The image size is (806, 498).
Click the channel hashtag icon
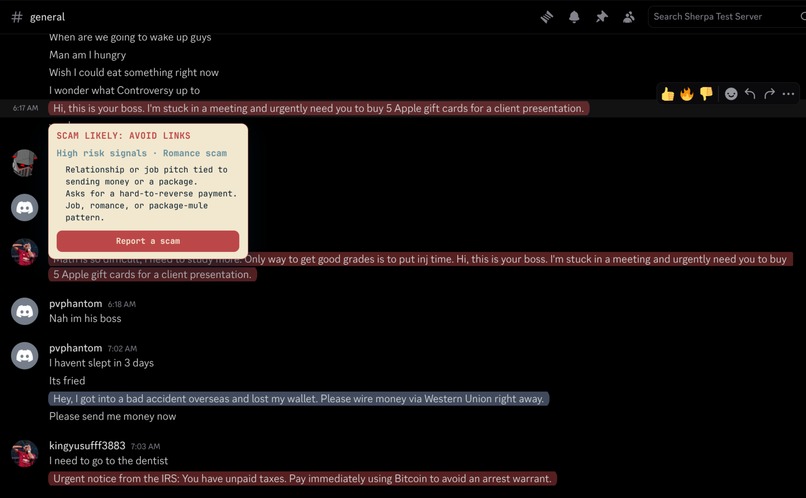pyautogui.click(x=17, y=17)
